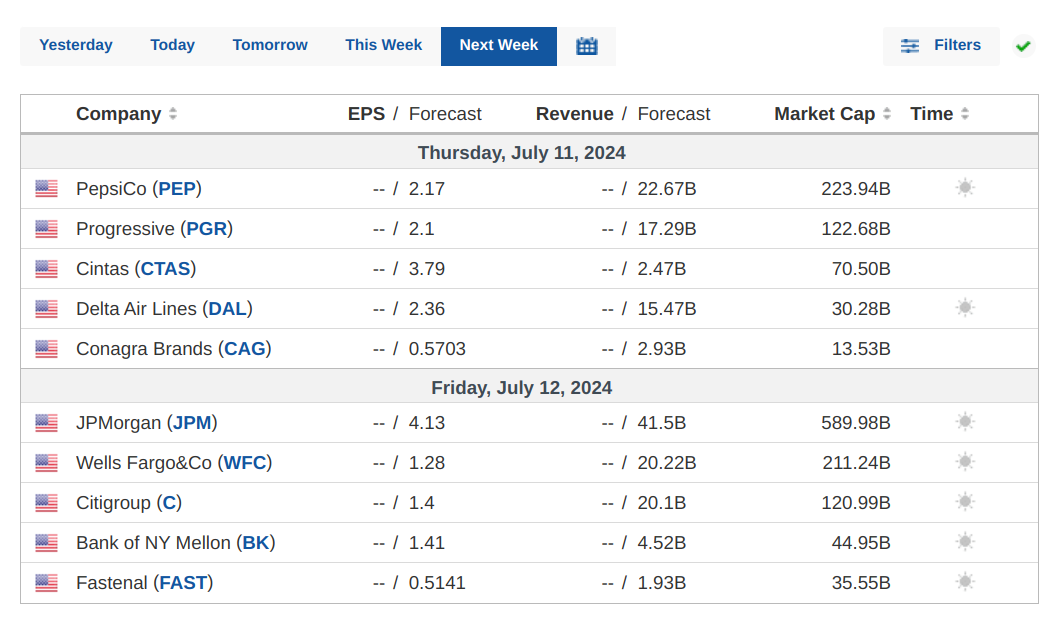Click the sun time icon for JPMorgan

pyautogui.click(x=965, y=422)
